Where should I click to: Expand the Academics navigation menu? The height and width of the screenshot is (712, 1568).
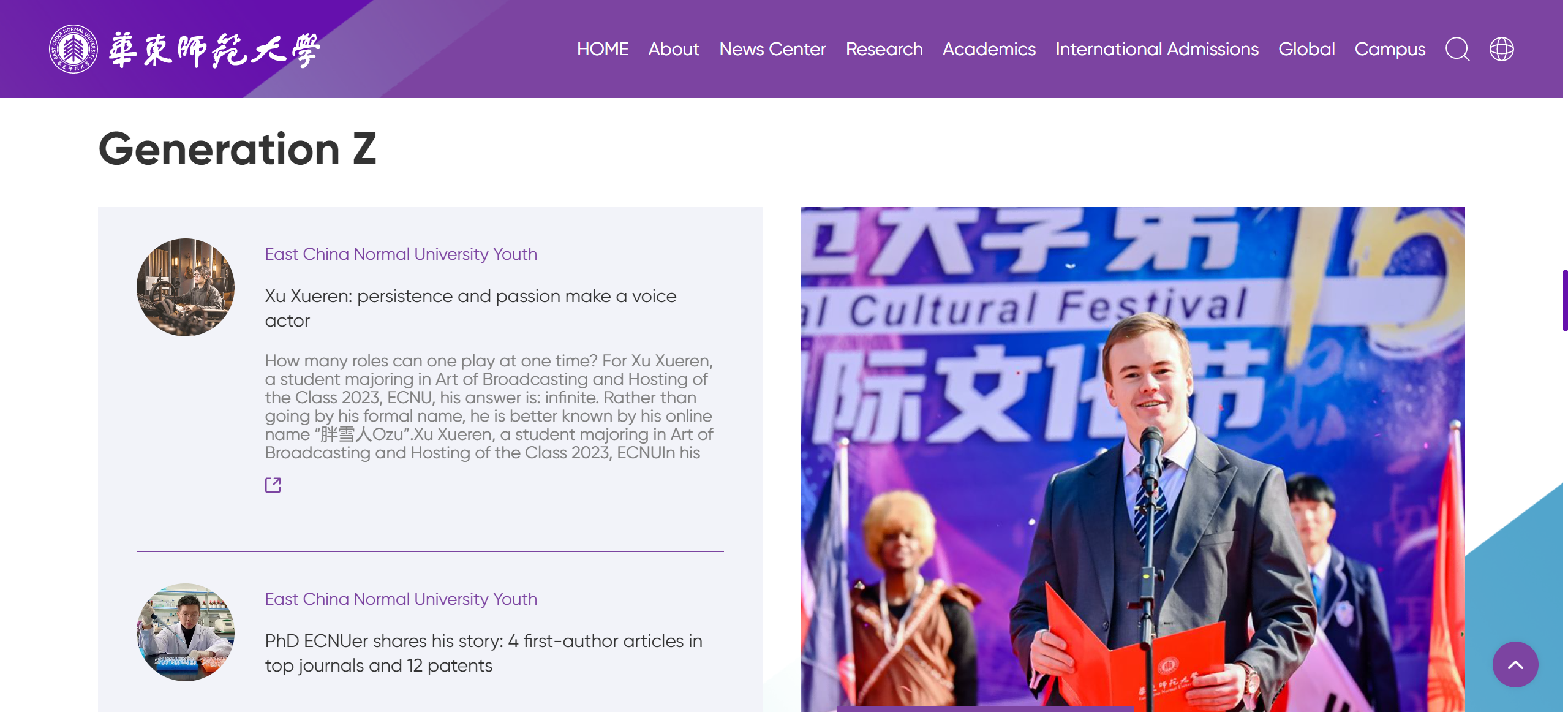tap(989, 49)
